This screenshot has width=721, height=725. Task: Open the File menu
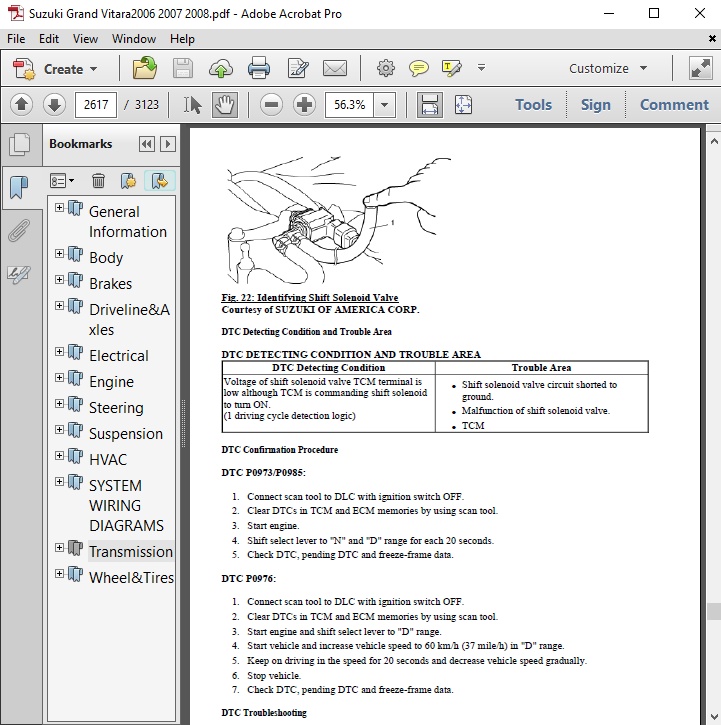click(x=16, y=39)
